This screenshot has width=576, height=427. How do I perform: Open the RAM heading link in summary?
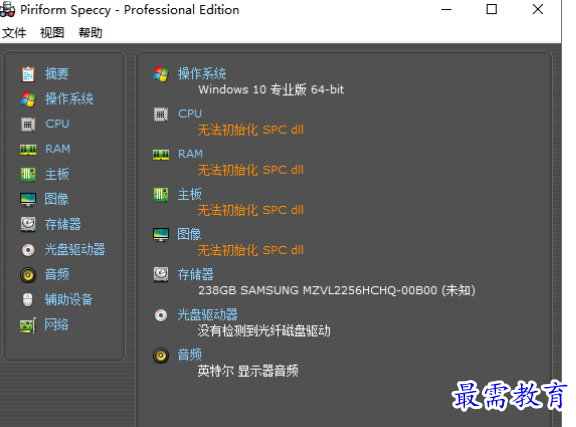point(190,154)
